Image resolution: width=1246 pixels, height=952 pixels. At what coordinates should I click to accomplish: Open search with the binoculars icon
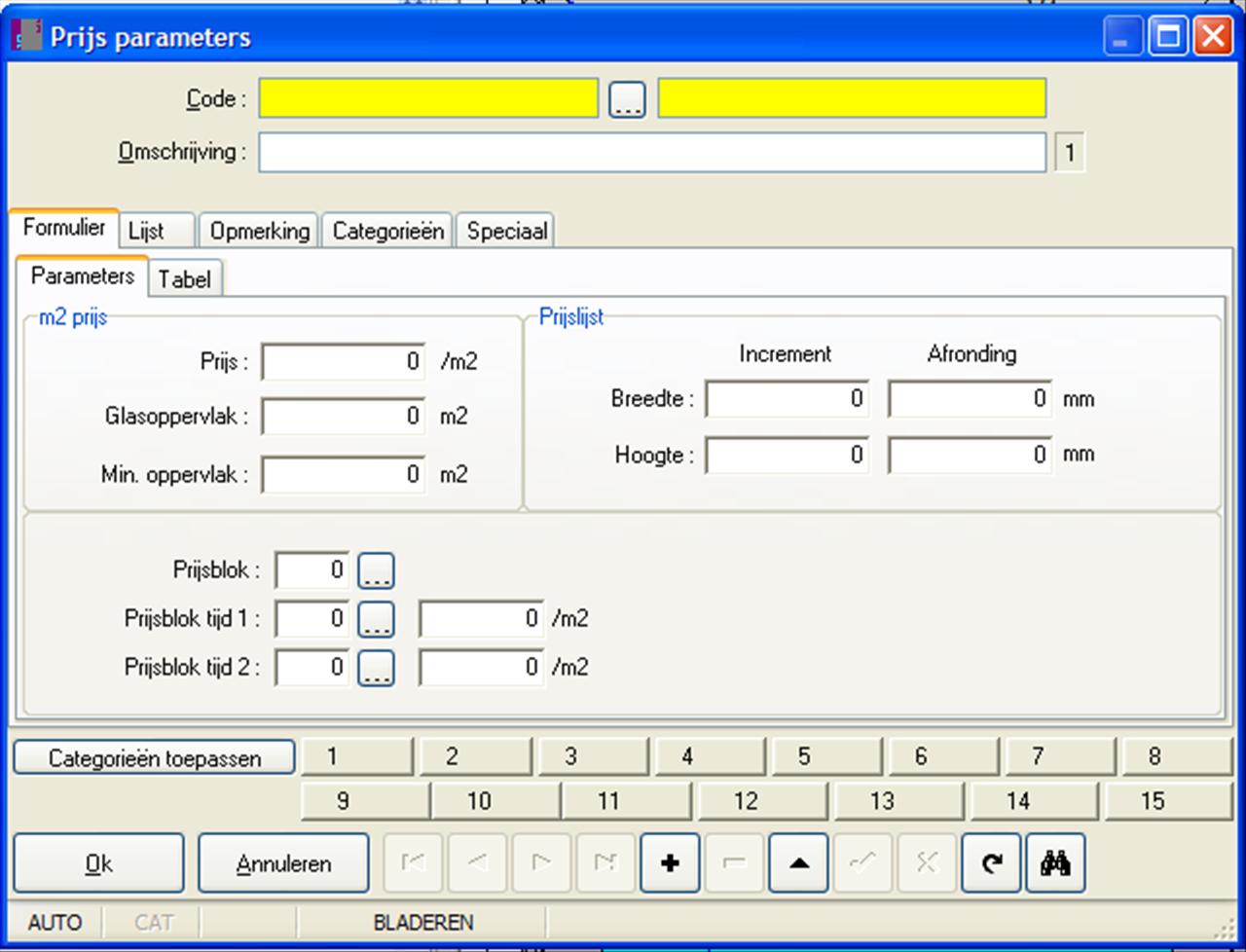pyautogui.click(x=1055, y=863)
